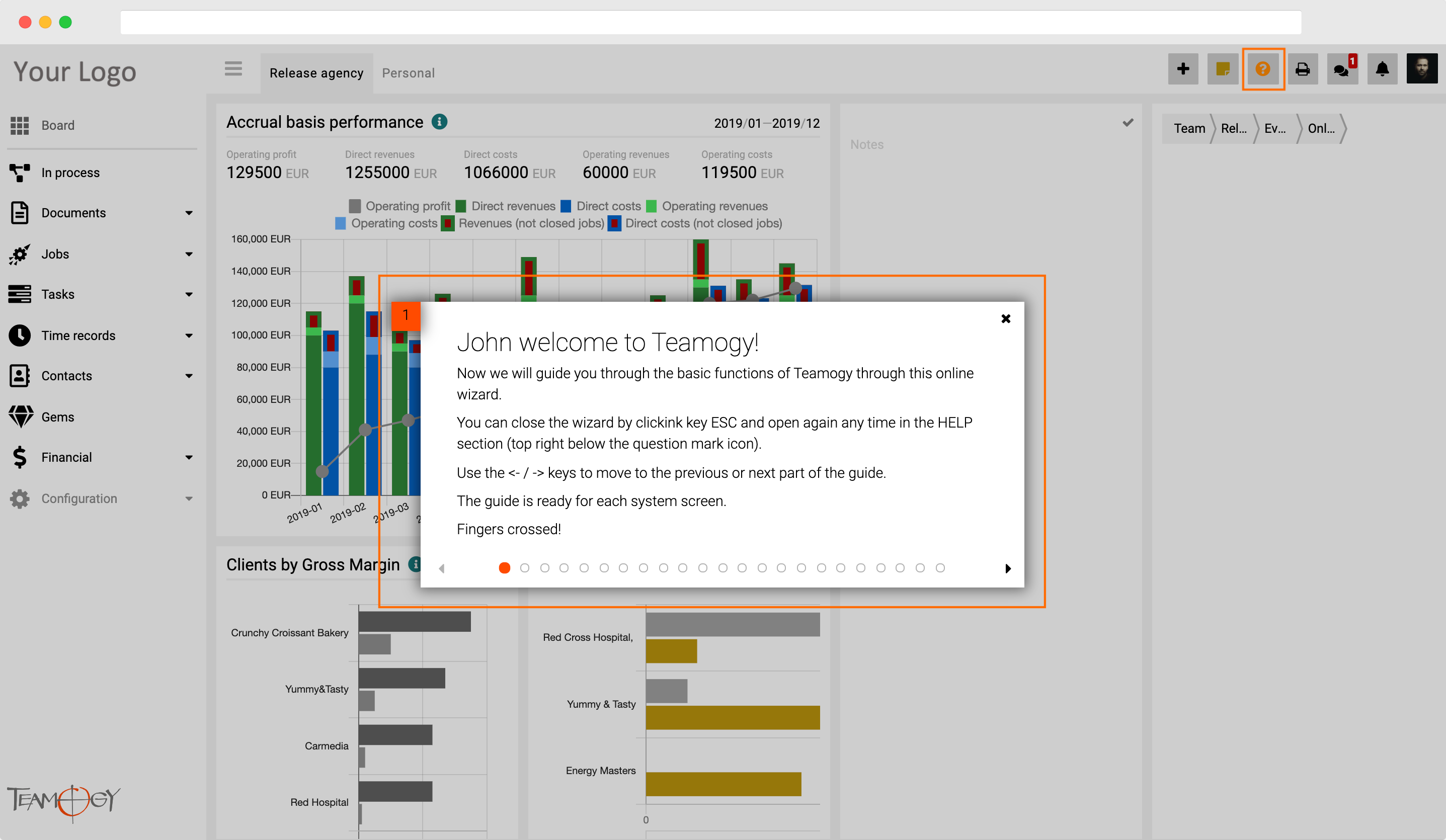The image size is (1446, 840).
Task: Expand the Configuration menu arrow
Action: coord(189,498)
